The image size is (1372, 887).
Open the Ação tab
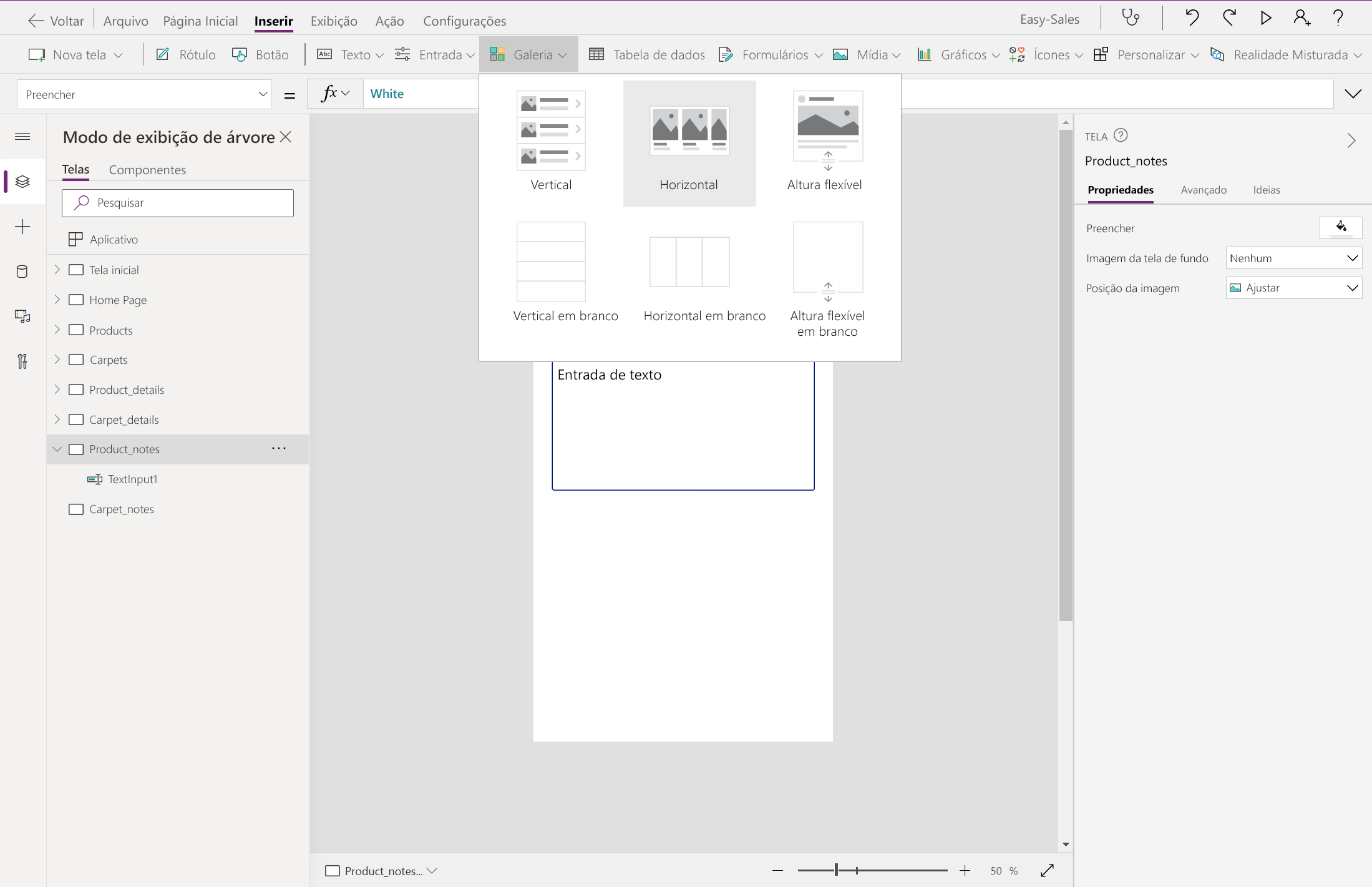390,21
